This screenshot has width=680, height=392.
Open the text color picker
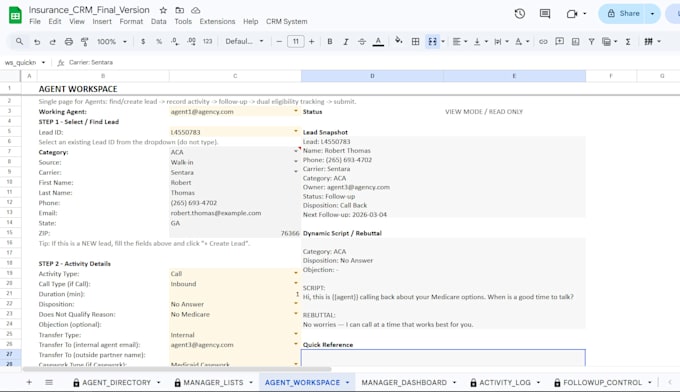(378, 42)
